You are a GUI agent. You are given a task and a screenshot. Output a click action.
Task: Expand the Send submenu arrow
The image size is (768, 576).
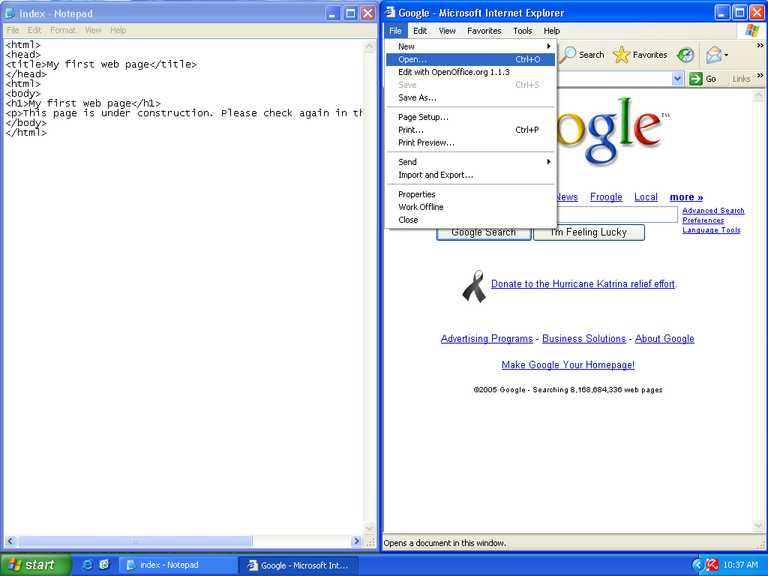[x=549, y=162]
